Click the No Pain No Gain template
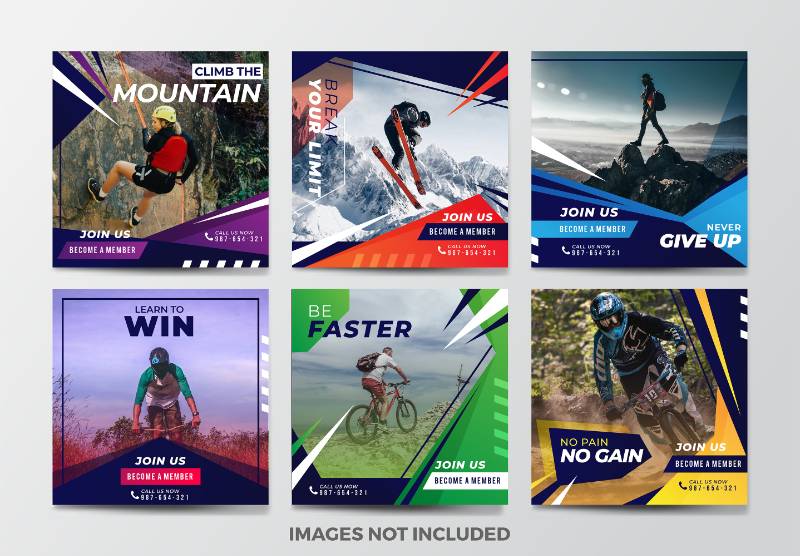This screenshot has height=556, width=800. pyautogui.click(x=639, y=397)
